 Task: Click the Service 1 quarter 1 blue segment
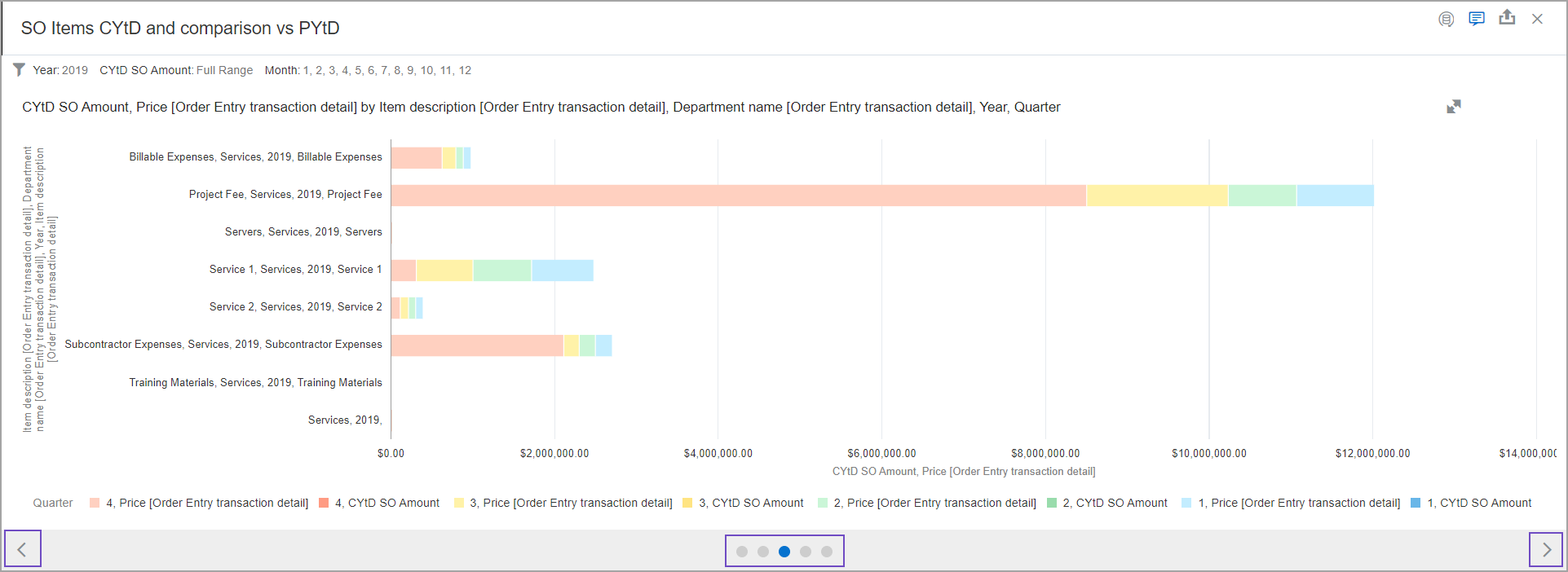point(563,271)
